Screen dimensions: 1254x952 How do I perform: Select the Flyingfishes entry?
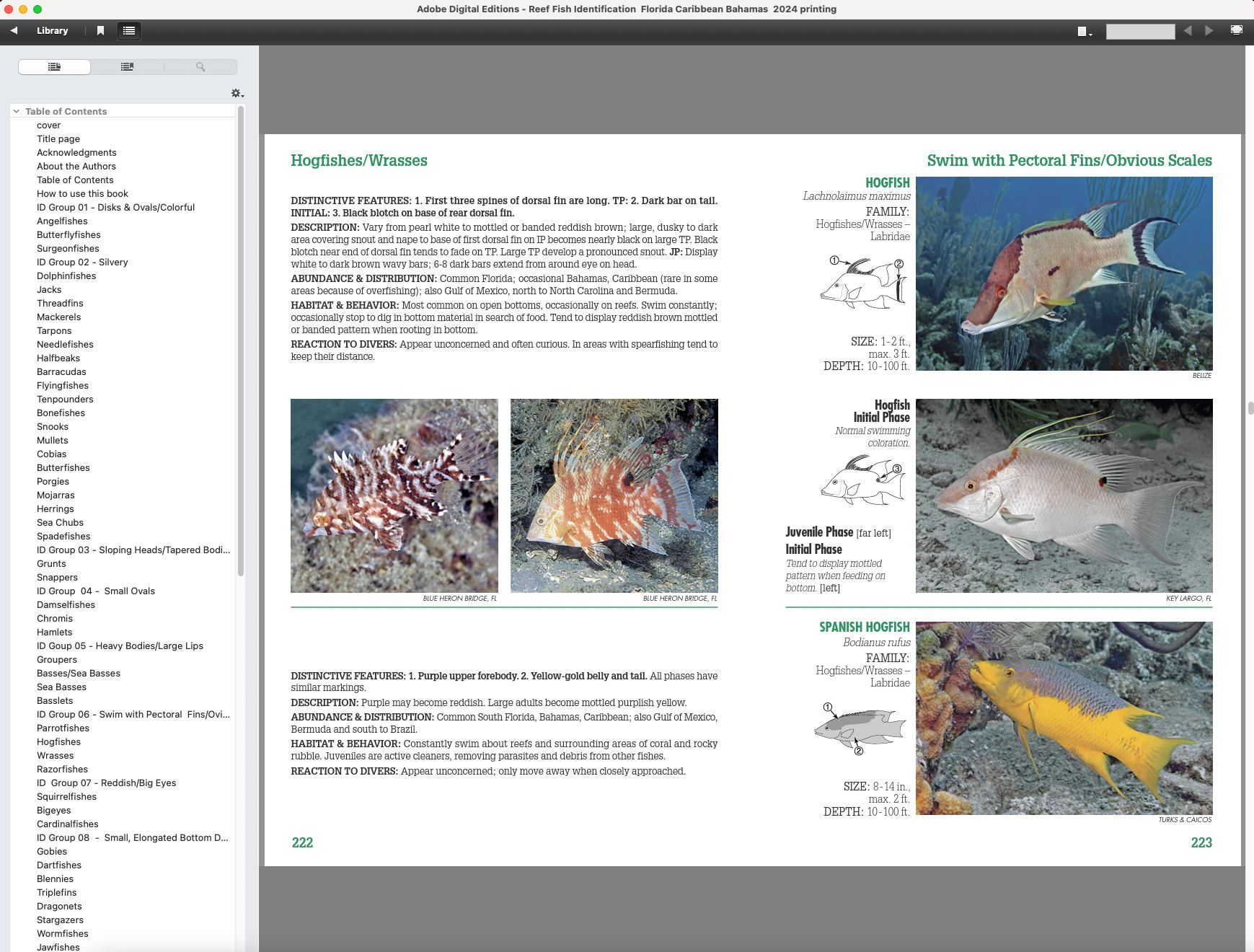pos(63,385)
